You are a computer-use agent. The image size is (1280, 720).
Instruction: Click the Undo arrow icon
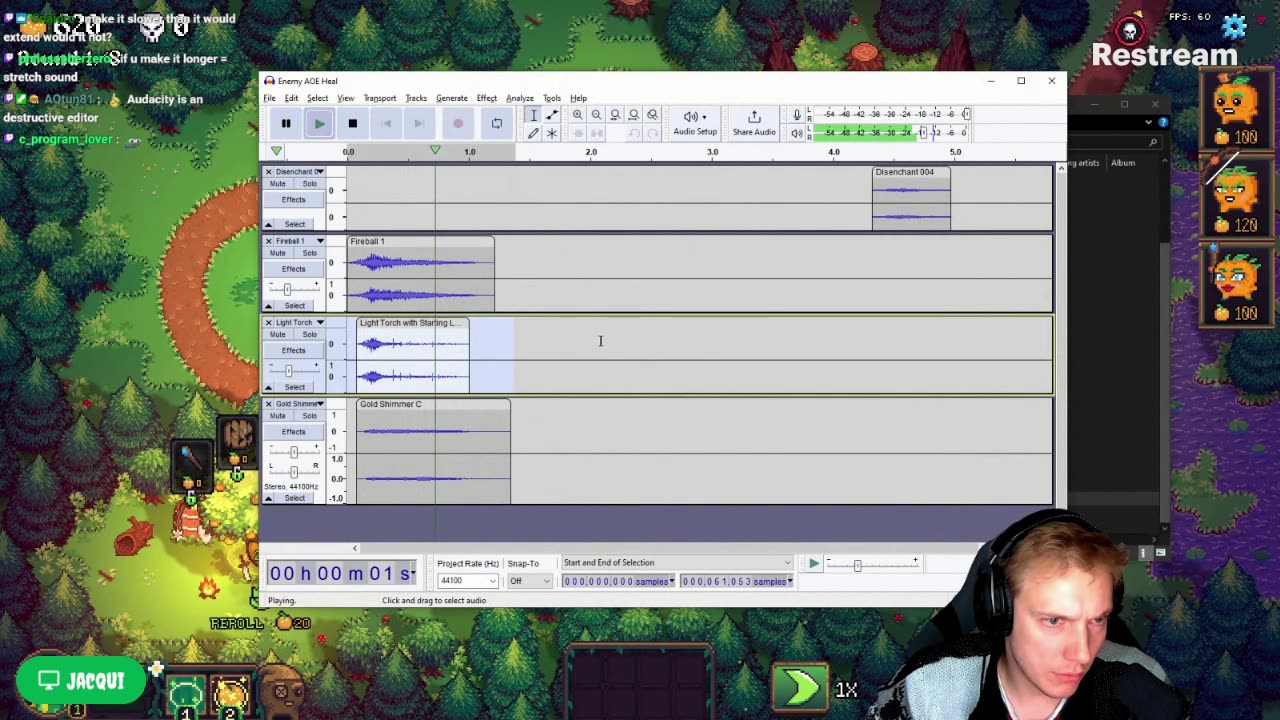[633, 133]
